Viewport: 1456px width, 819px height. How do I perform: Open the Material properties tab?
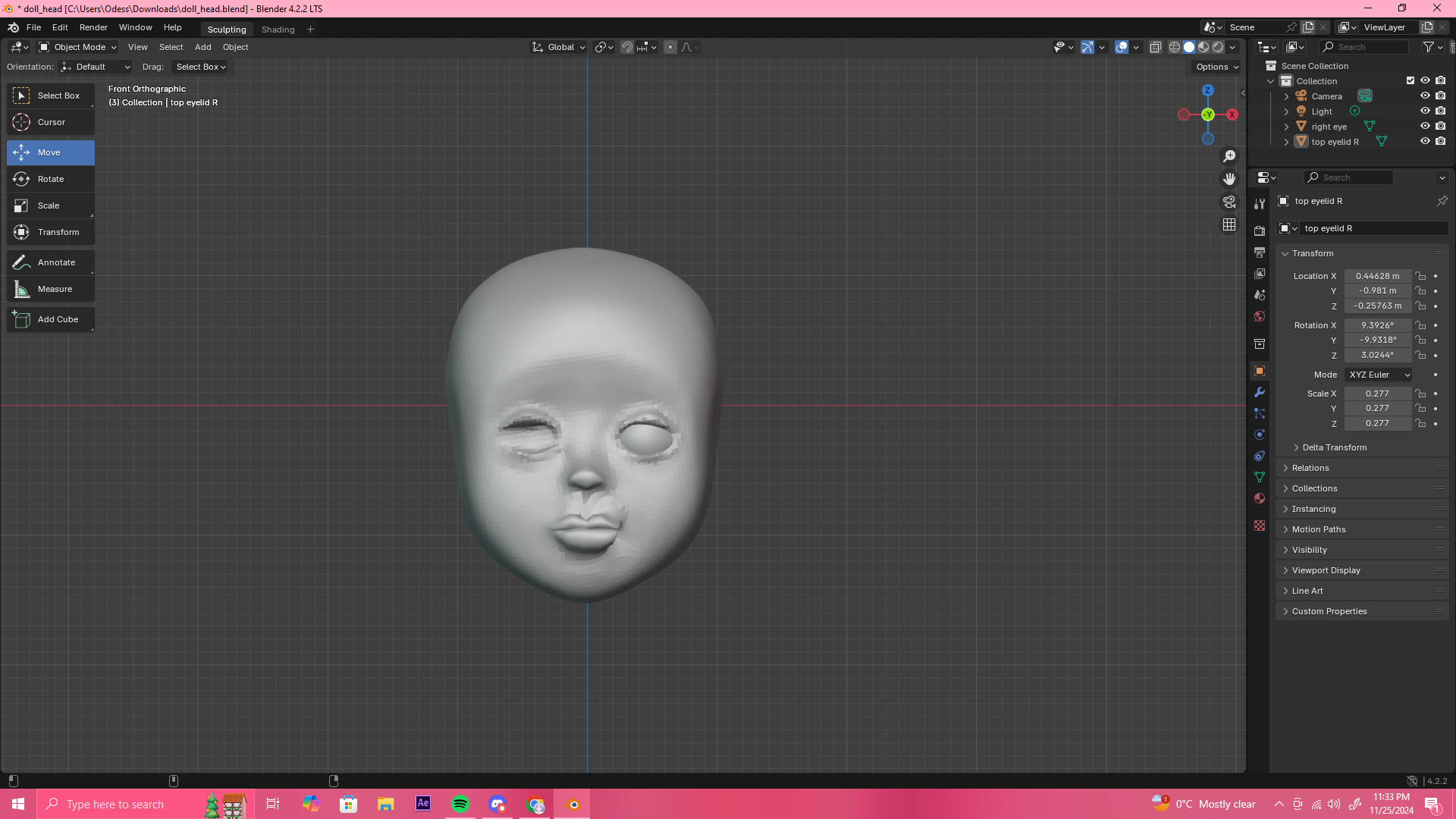point(1260,498)
